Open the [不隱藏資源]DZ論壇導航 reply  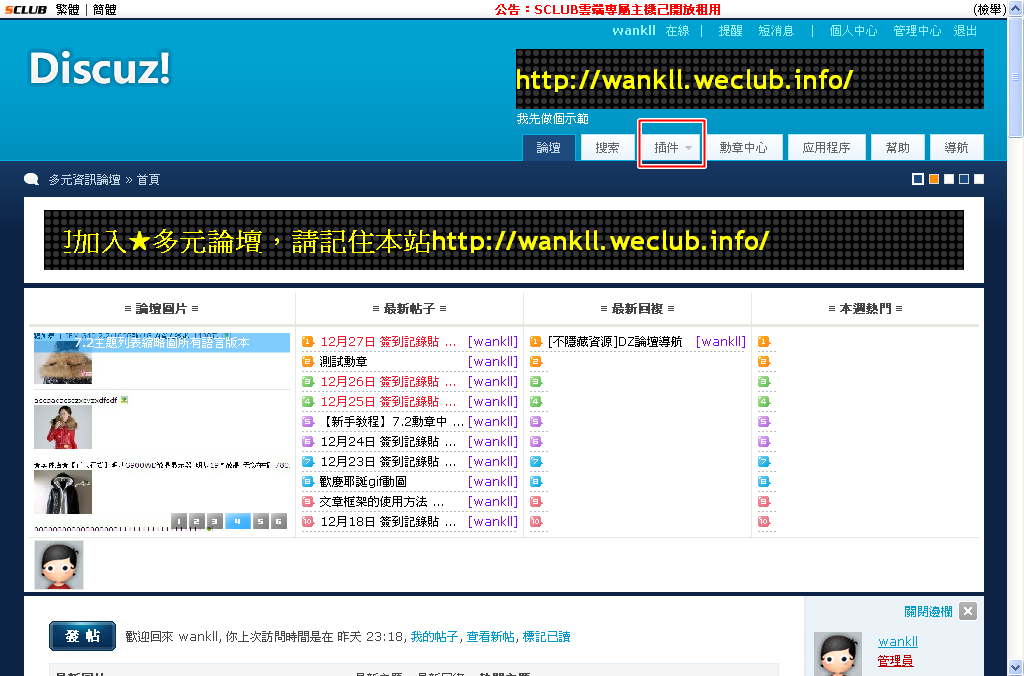click(x=615, y=342)
